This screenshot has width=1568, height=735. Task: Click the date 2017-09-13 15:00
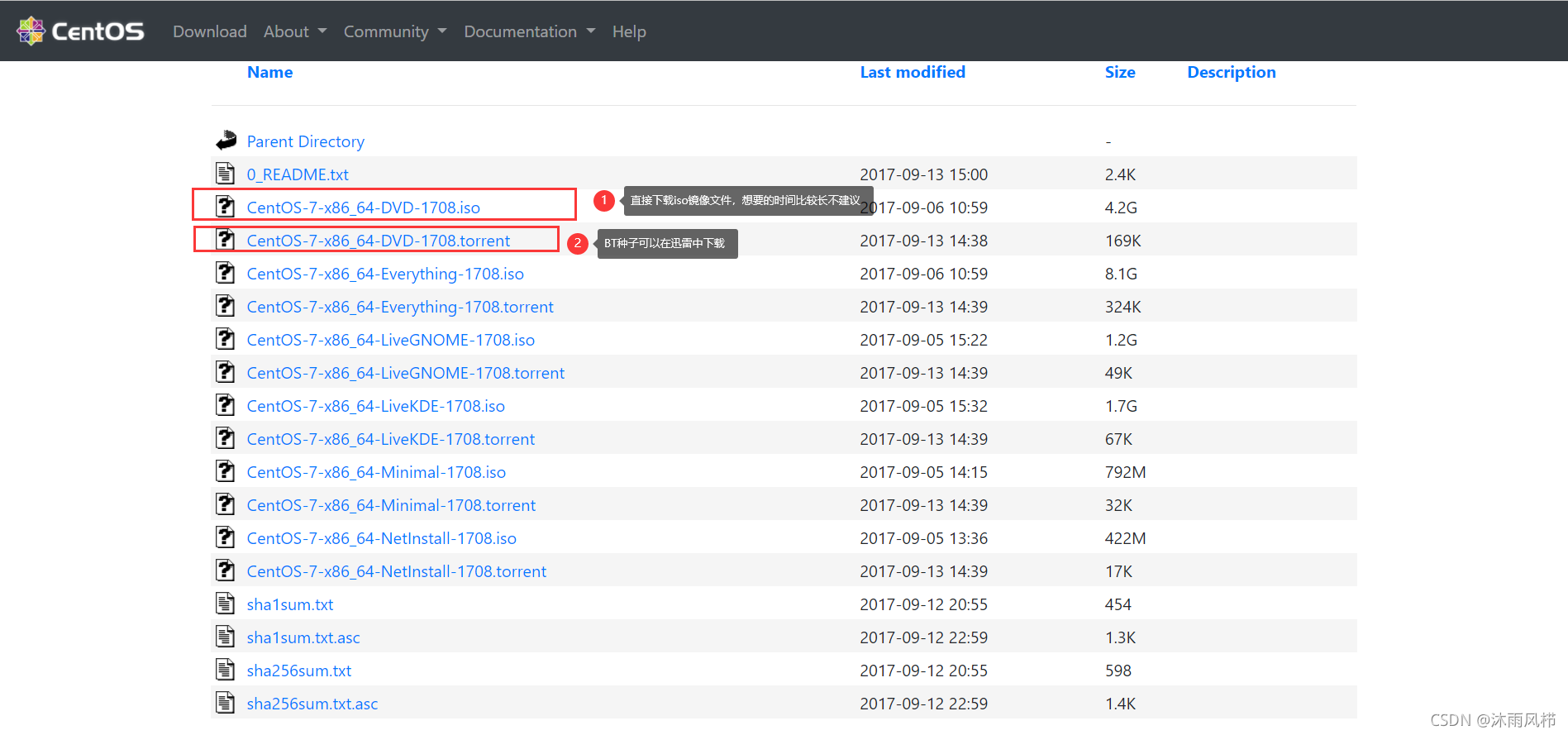coord(924,174)
